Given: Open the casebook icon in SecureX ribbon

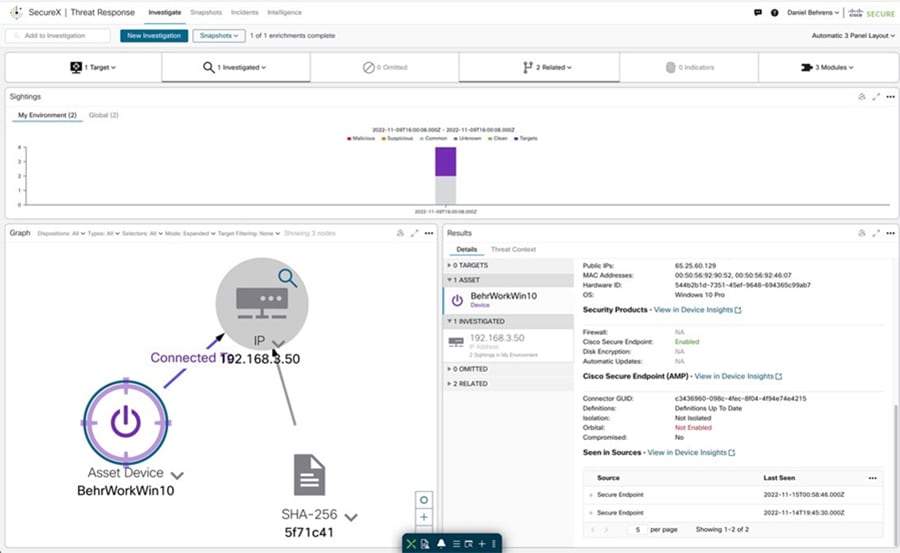Looking at the screenshot, I should click(x=425, y=544).
